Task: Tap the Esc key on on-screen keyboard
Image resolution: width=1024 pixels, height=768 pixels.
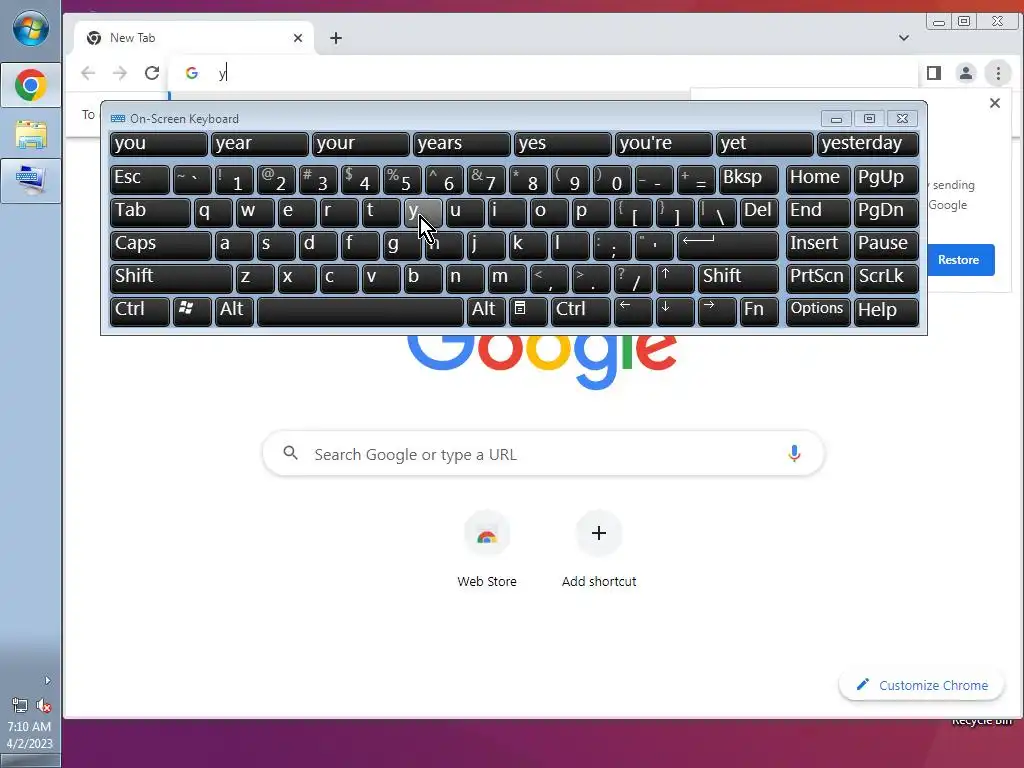Action: click(140, 179)
